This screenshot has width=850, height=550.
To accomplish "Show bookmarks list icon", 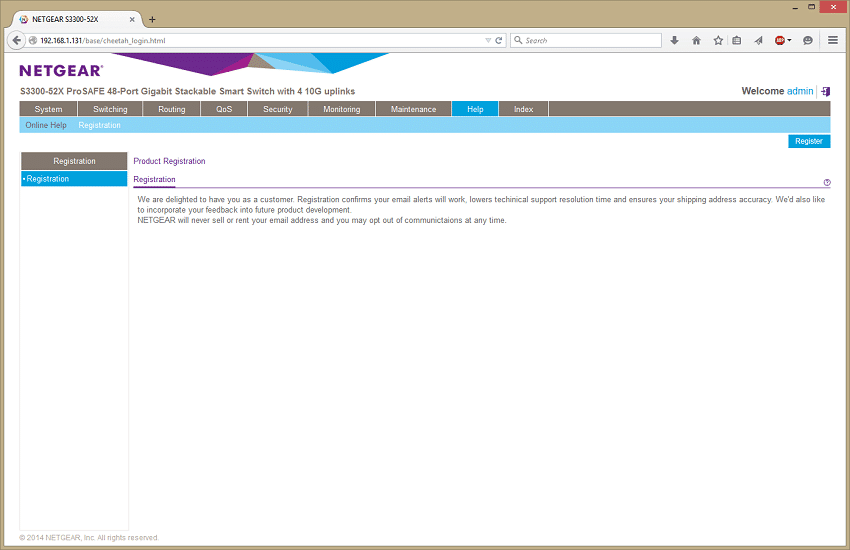I will [x=737, y=41].
